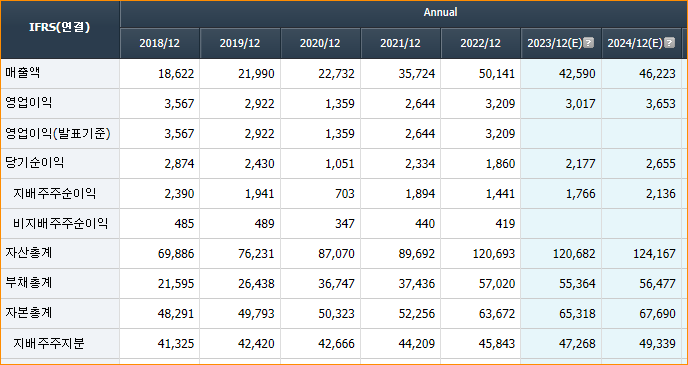Click the 당기순이익 row label
The height and width of the screenshot is (365, 688).
click(x=35, y=163)
